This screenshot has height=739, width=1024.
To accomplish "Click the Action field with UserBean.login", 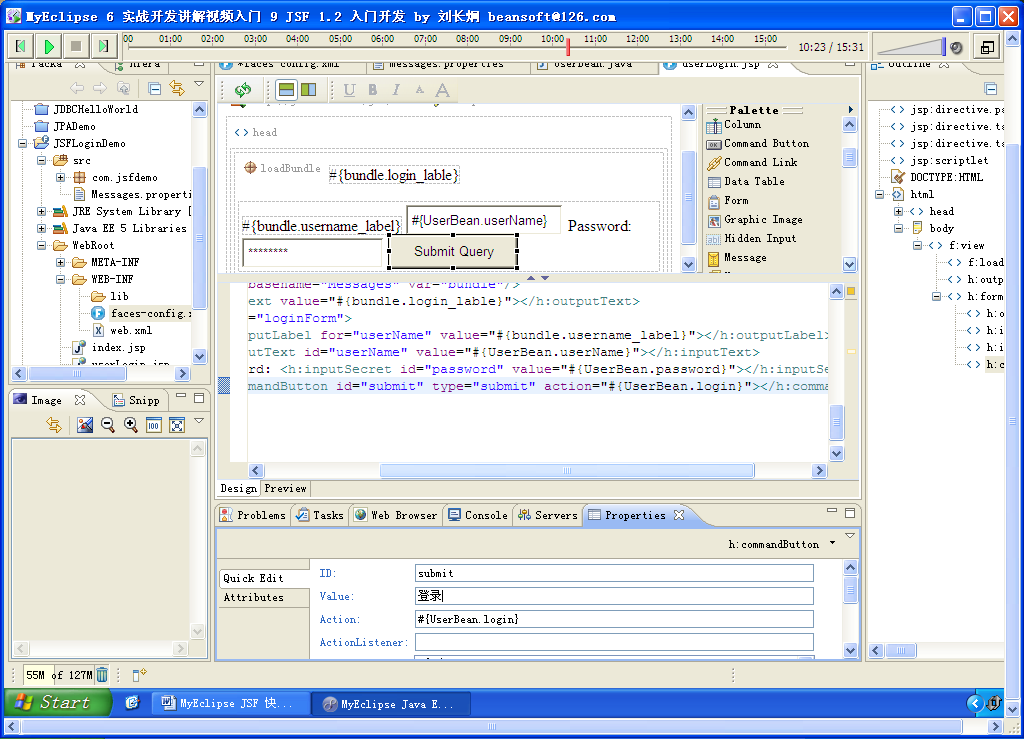I will click(x=614, y=619).
